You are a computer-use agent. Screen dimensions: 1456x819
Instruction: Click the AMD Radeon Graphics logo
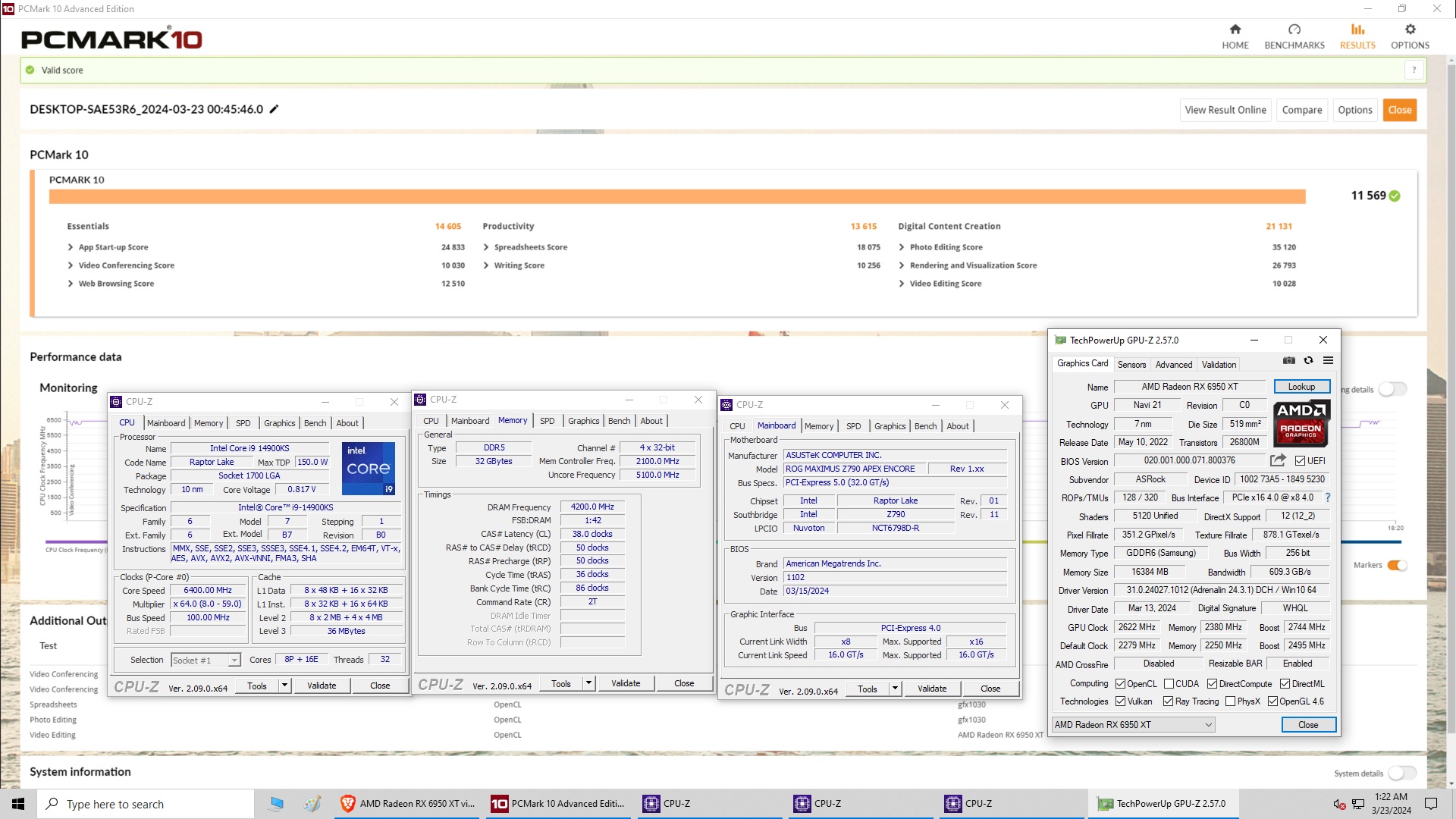1301,423
